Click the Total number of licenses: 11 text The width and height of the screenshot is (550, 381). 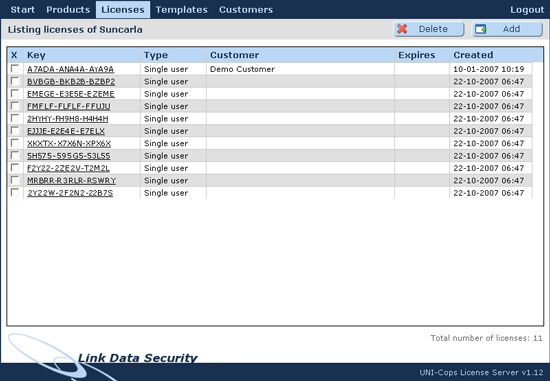486,338
